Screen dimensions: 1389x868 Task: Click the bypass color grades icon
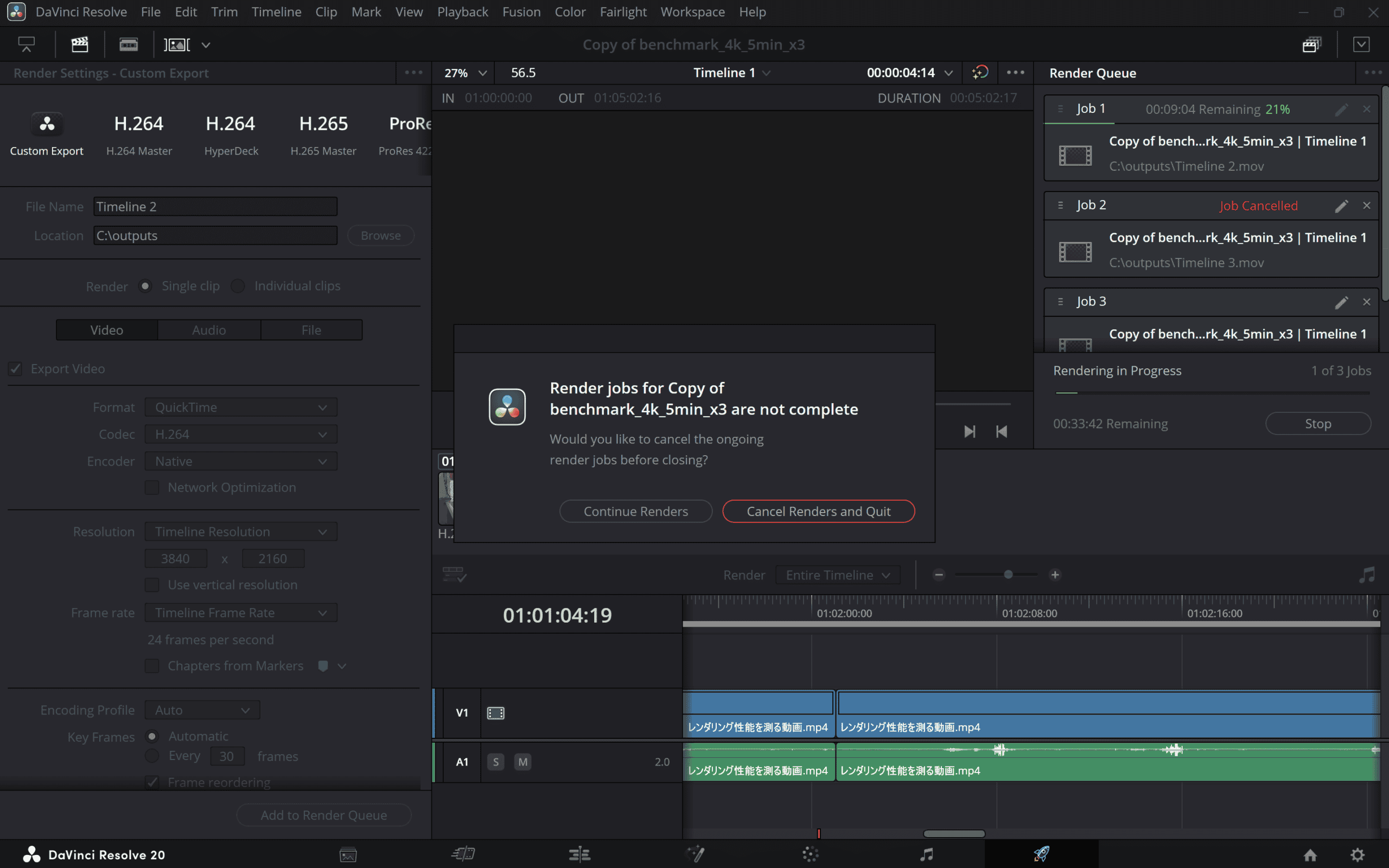(980, 72)
